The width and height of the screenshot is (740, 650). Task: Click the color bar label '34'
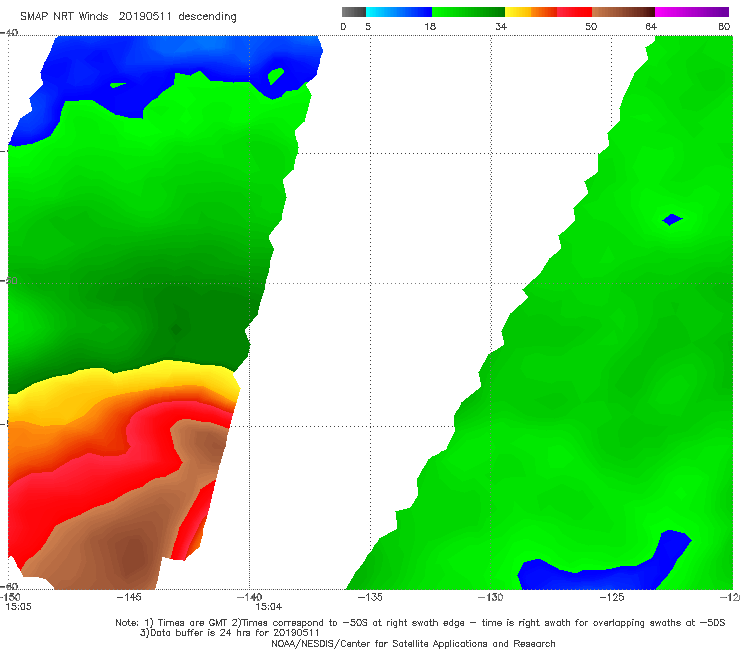coord(501,26)
